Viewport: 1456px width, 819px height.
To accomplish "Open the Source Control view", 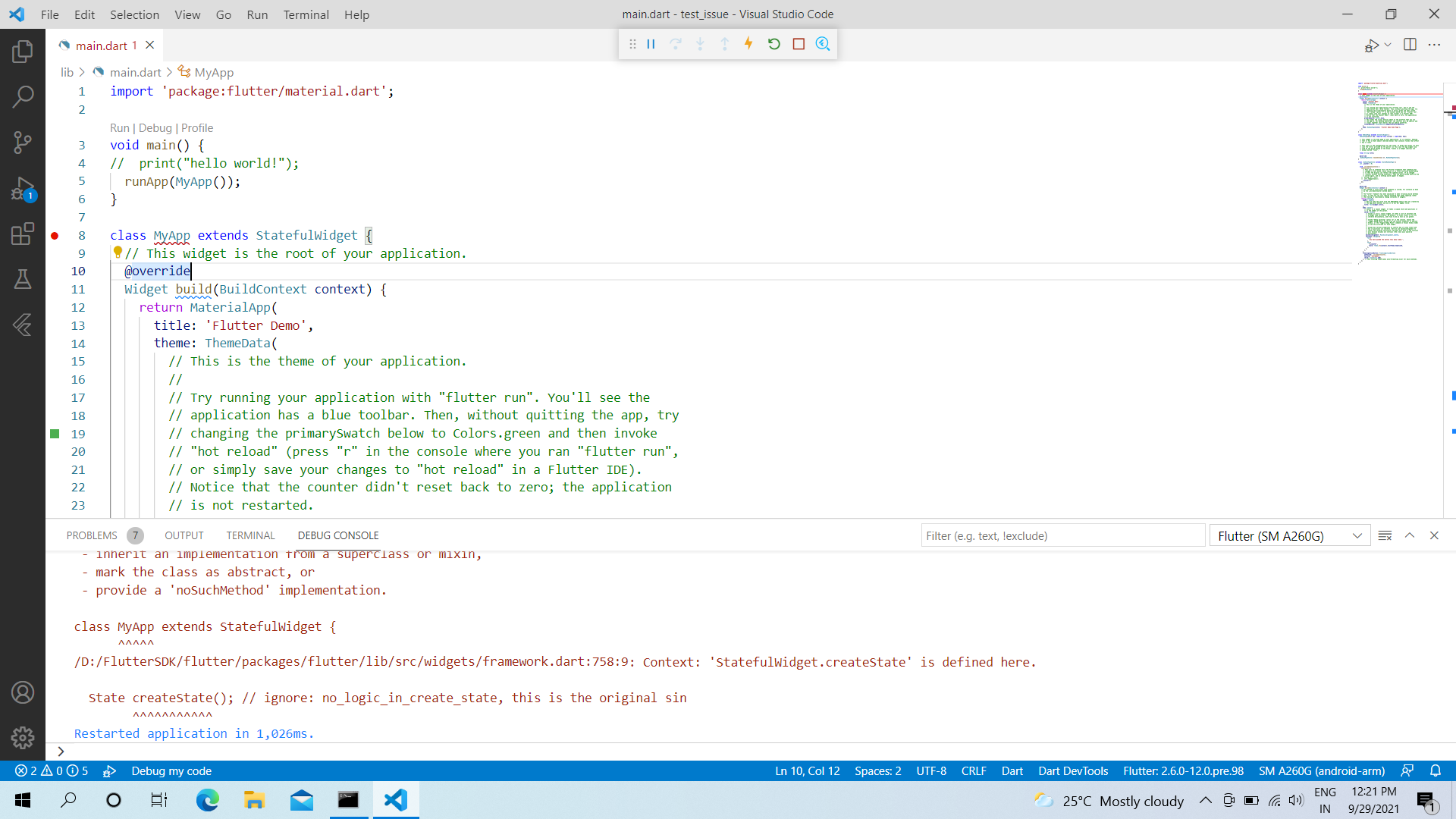I will tap(23, 142).
